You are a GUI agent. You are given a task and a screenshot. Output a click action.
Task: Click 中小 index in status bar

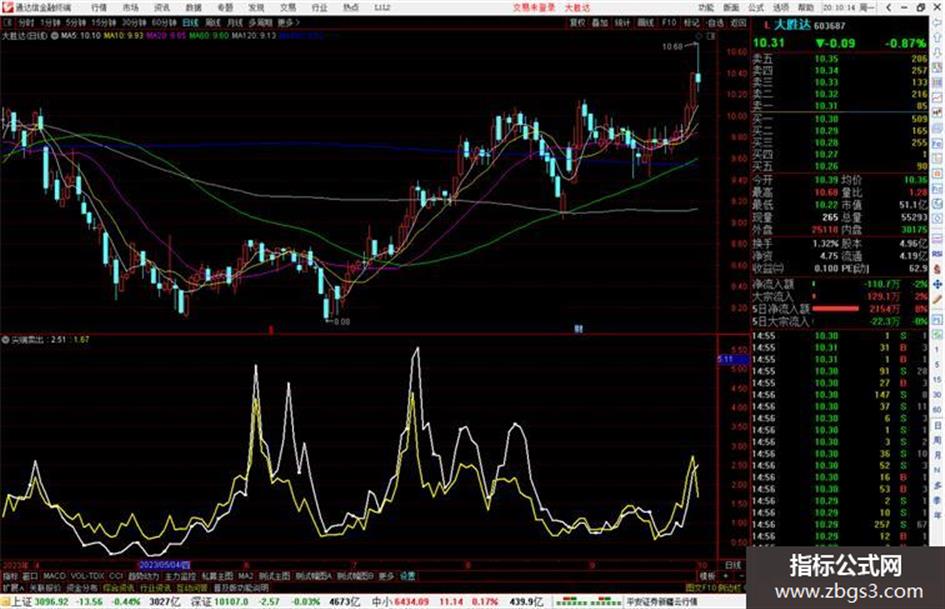(x=381, y=602)
